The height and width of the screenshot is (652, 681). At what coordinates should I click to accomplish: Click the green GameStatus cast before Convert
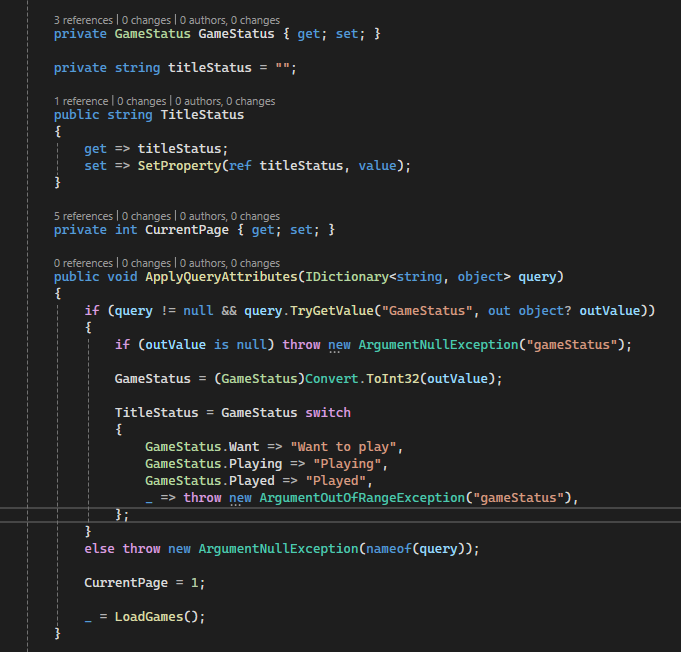(259, 378)
